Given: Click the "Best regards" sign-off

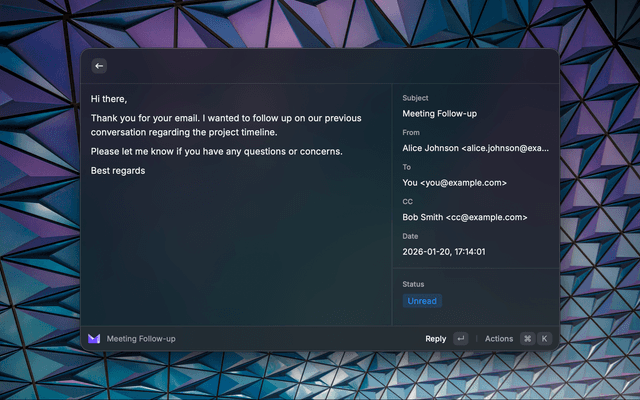Looking at the screenshot, I should [x=118, y=171].
